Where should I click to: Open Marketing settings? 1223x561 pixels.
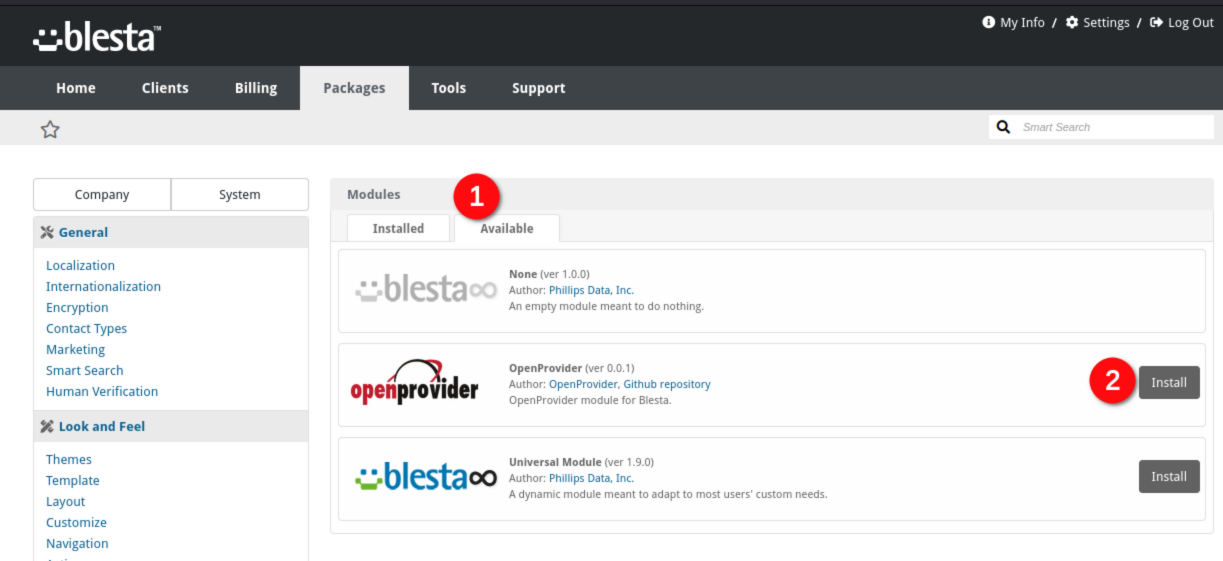click(75, 350)
